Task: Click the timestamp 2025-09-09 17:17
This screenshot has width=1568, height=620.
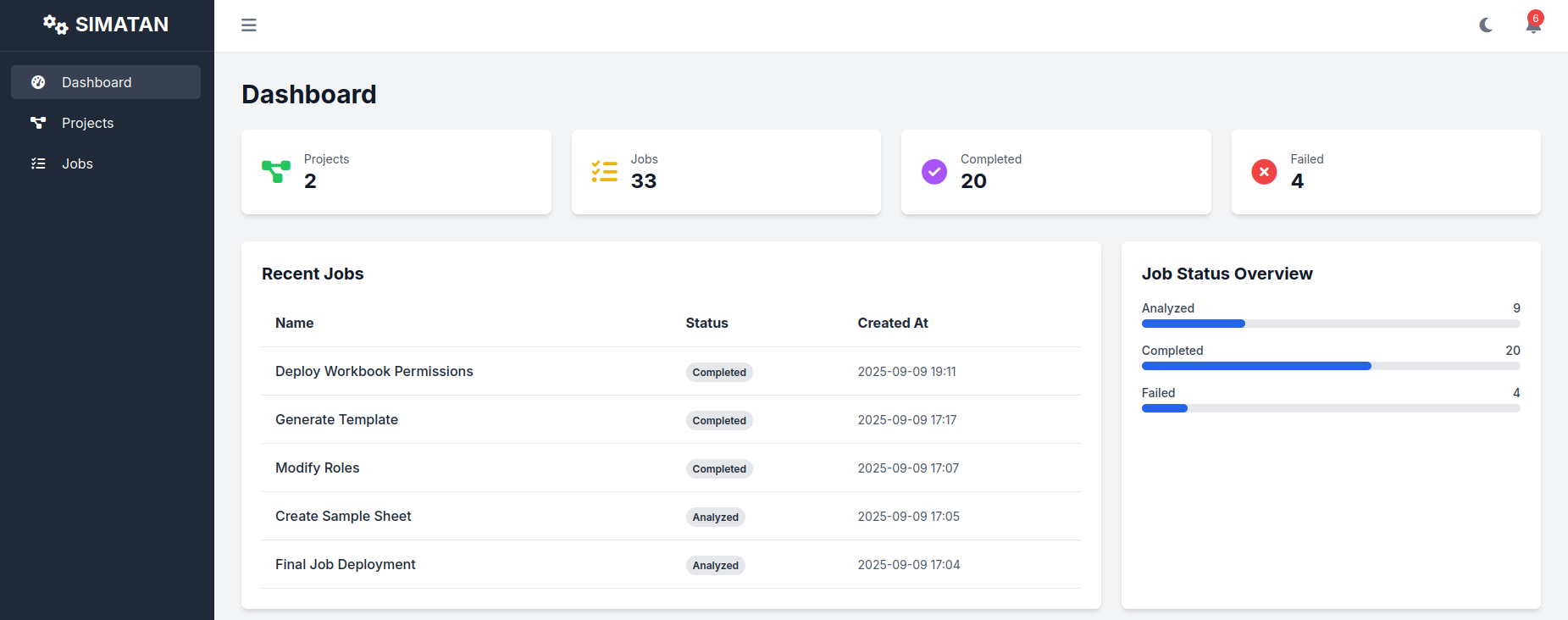Action: [x=907, y=419]
